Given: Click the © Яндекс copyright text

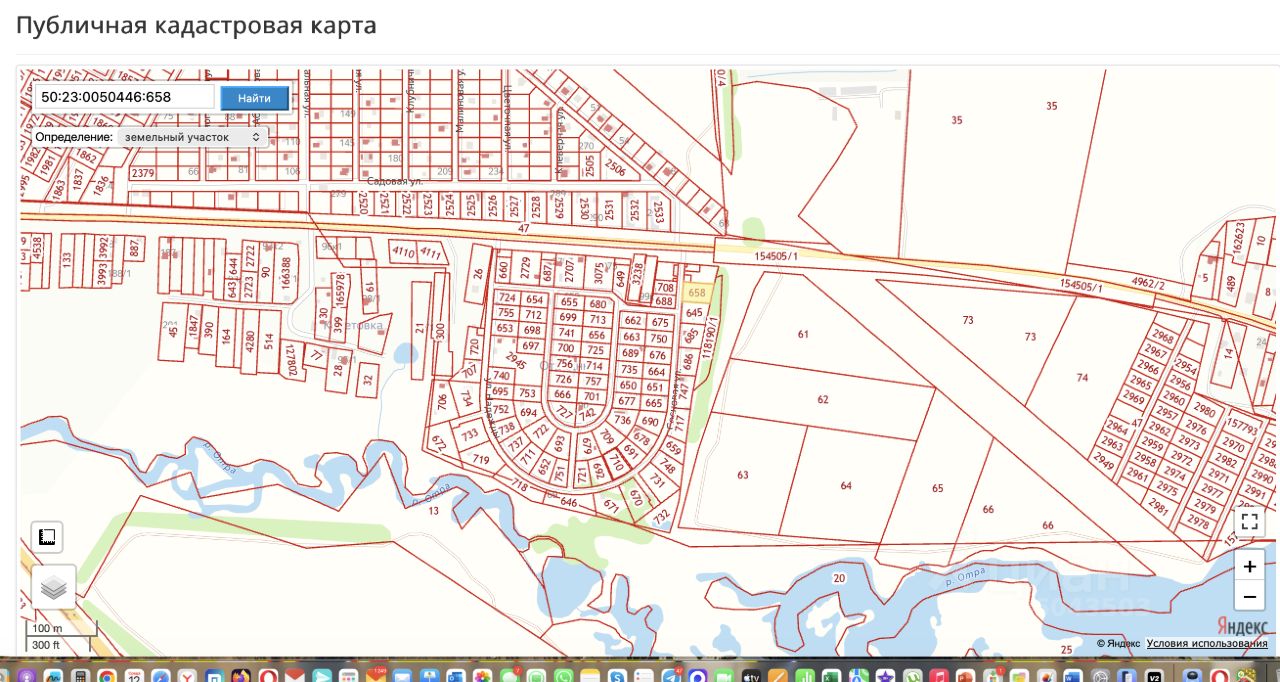Looking at the screenshot, I should click(1118, 644).
